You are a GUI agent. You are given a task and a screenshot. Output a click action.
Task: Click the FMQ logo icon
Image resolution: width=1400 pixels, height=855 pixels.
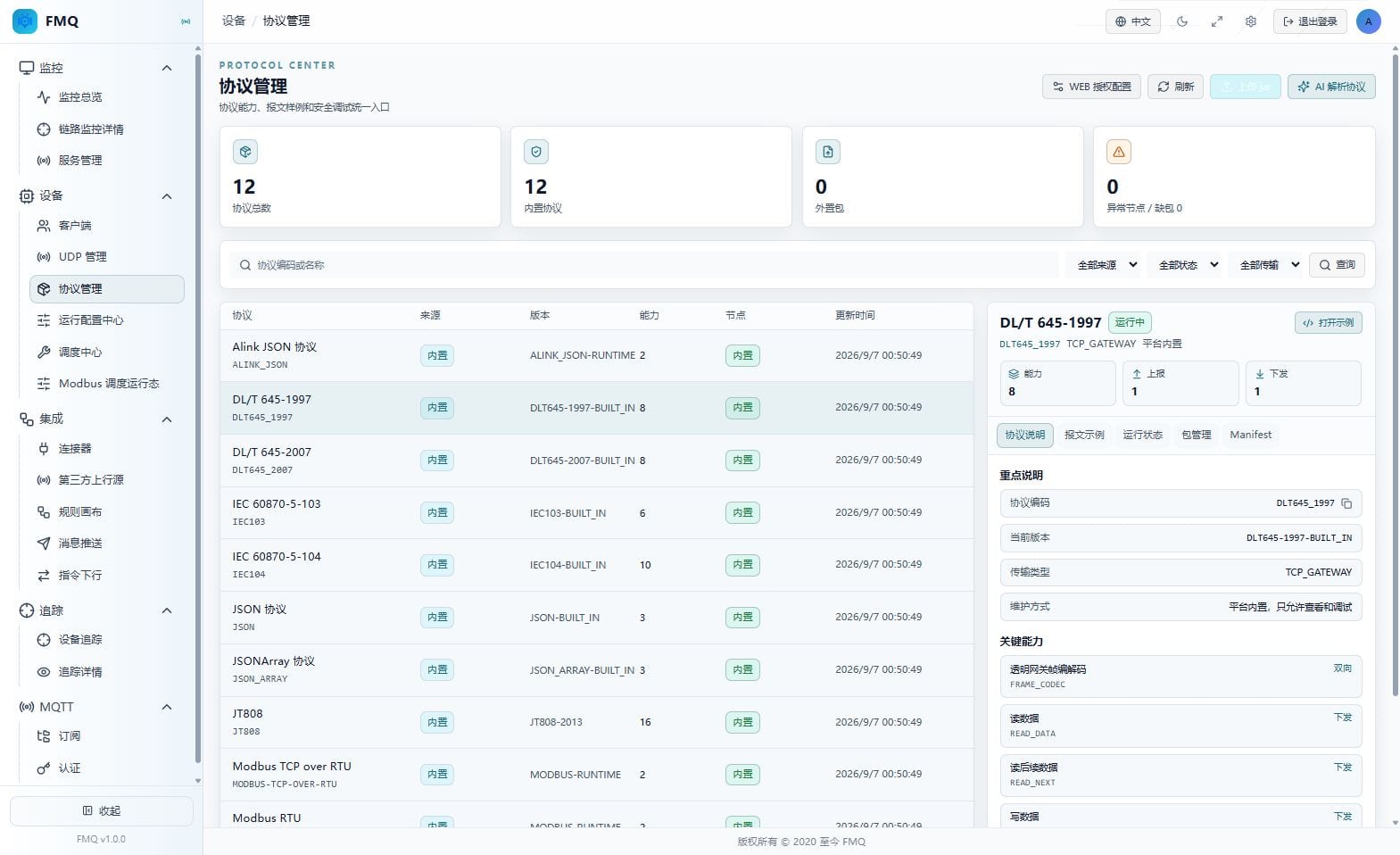click(25, 21)
